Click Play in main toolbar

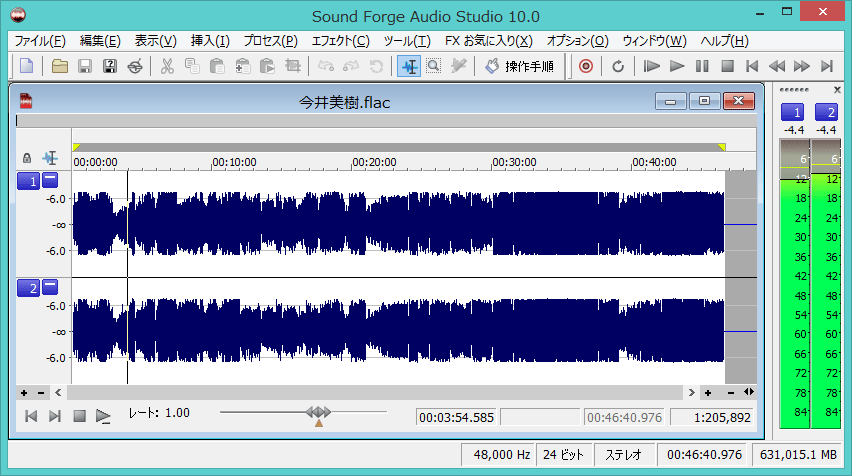coord(676,66)
